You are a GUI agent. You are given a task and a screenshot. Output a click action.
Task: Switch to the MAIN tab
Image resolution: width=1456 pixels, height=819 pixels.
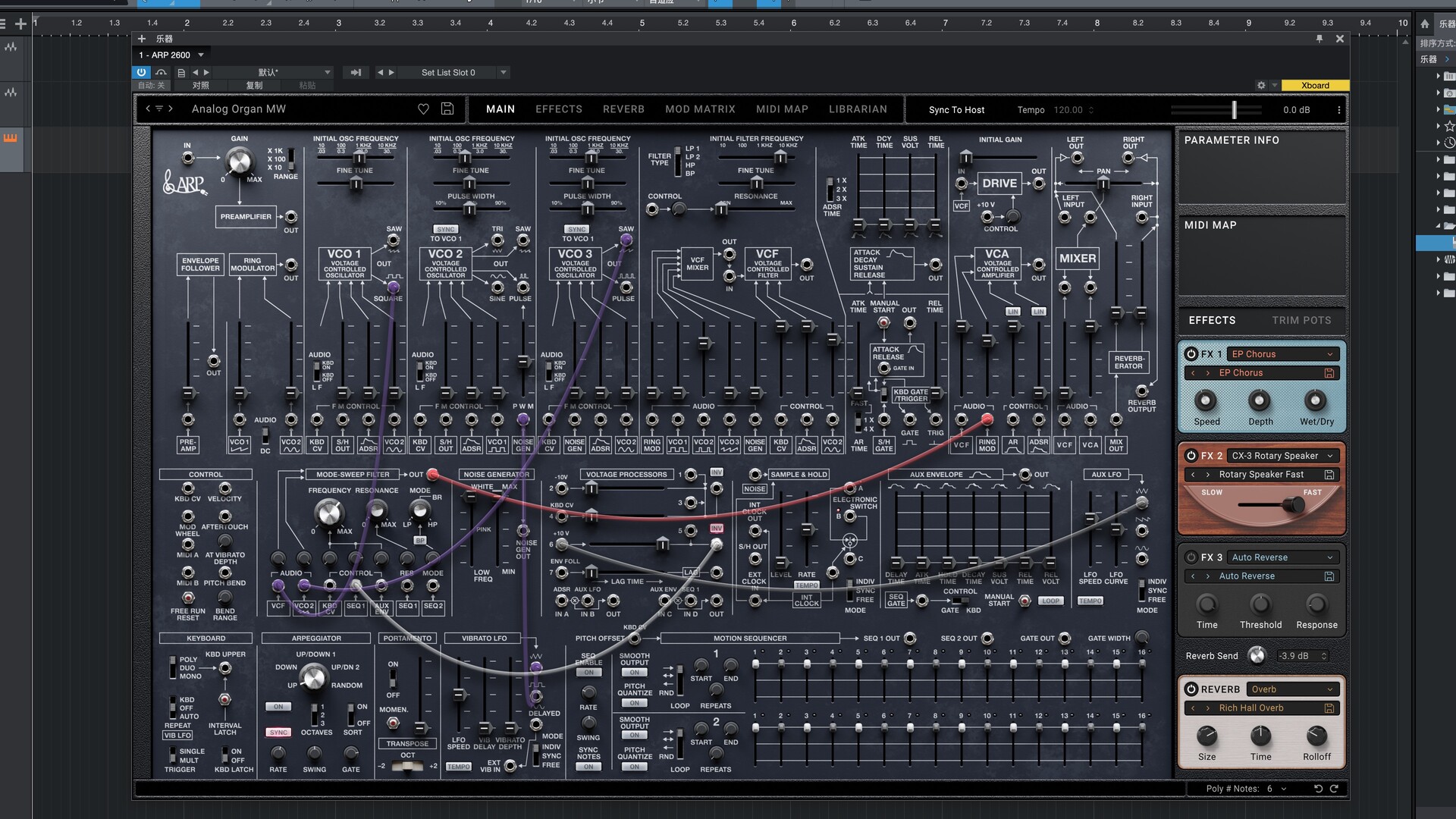[500, 109]
